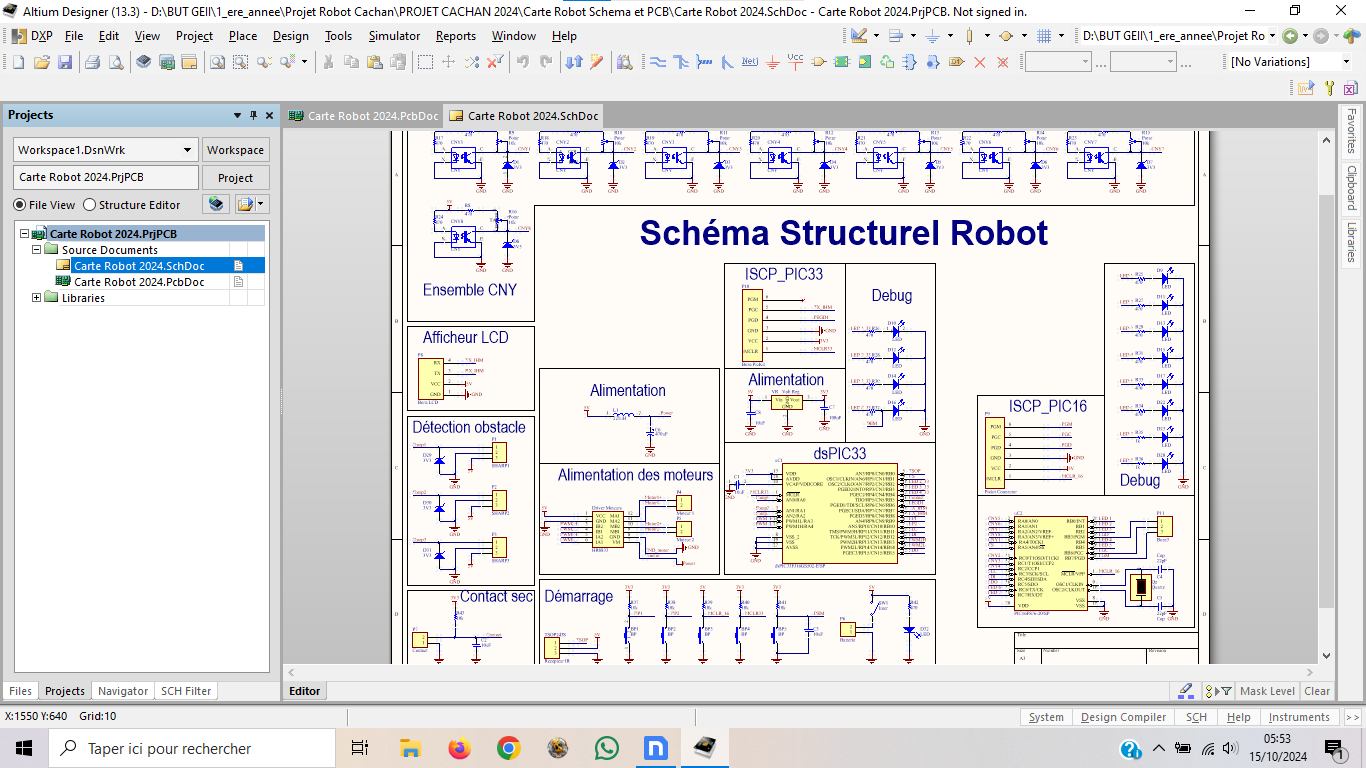The height and width of the screenshot is (768, 1366).
Task: Place a GND power port
Action: [x=772, y=62]
